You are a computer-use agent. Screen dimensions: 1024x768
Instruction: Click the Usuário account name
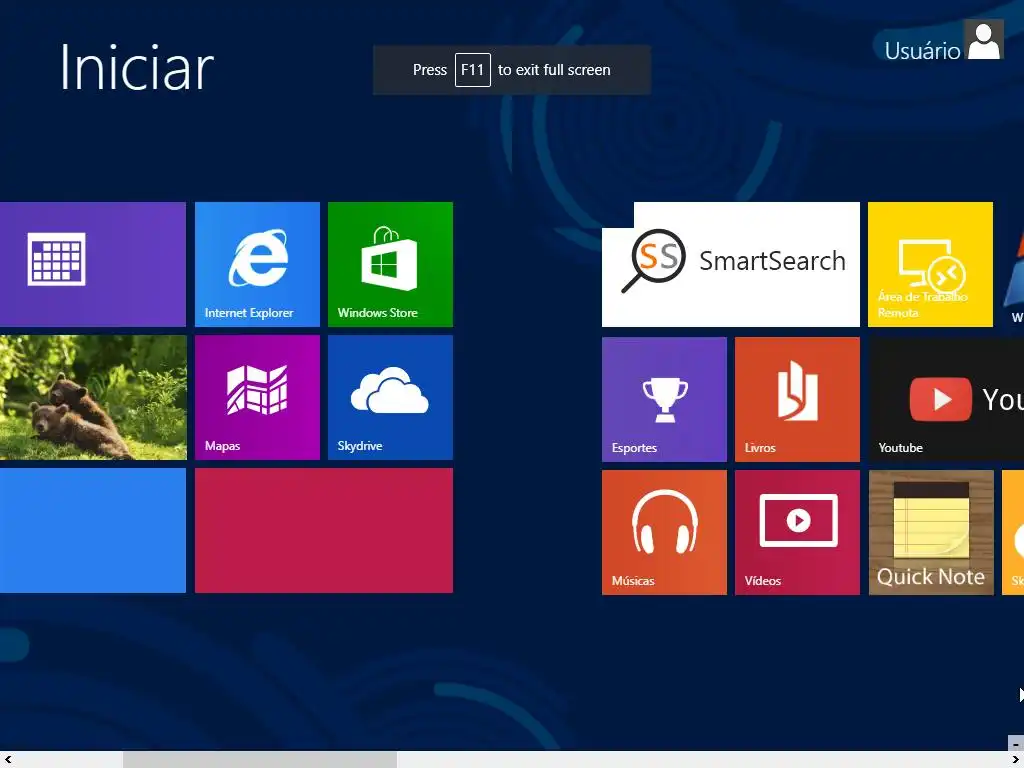point(922,51)
